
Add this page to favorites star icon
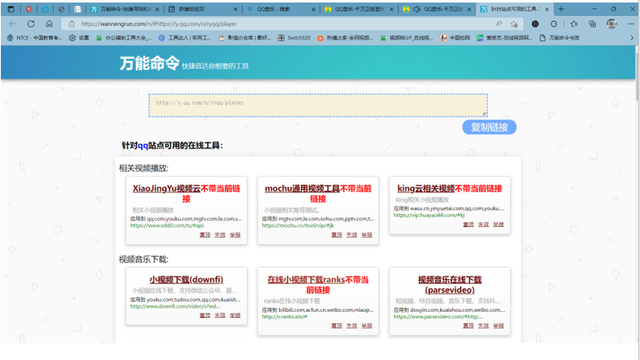[514, 24]
